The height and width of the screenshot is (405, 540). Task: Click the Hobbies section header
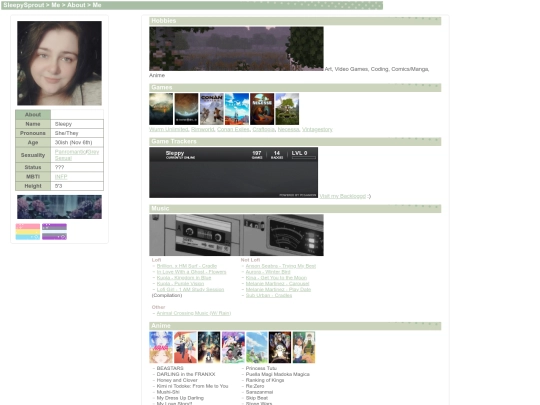[x=295, y=21]
